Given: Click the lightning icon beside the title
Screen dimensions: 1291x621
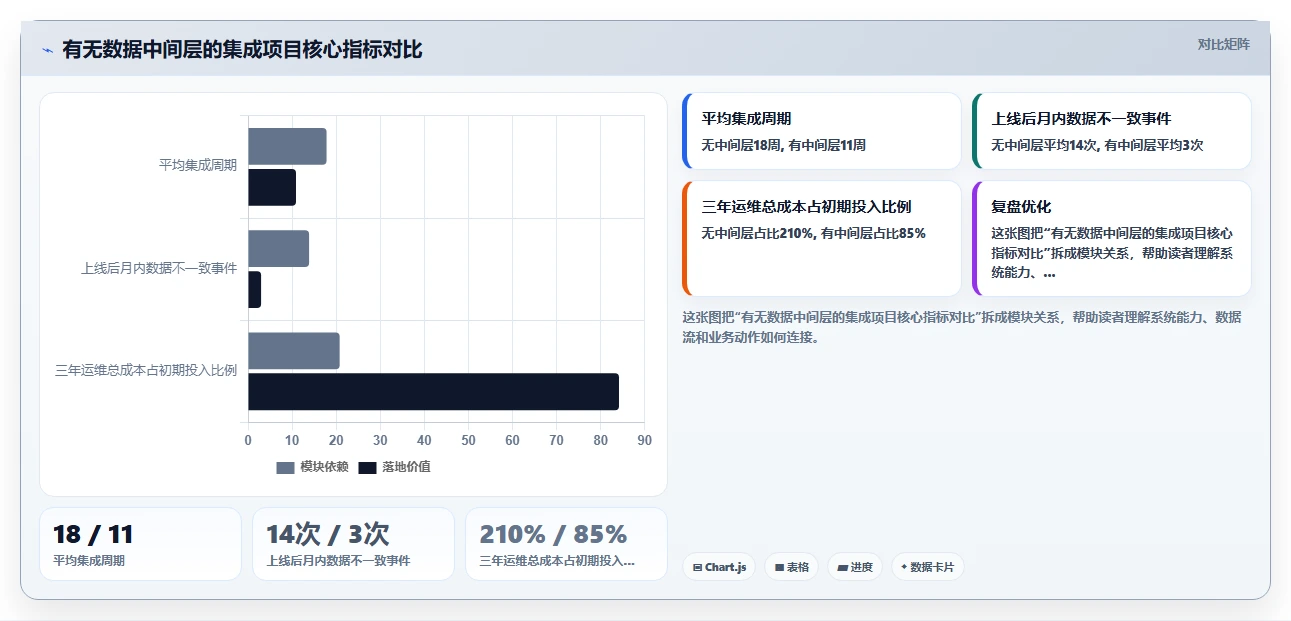Looking at the screenshot, I should [47, 50].
